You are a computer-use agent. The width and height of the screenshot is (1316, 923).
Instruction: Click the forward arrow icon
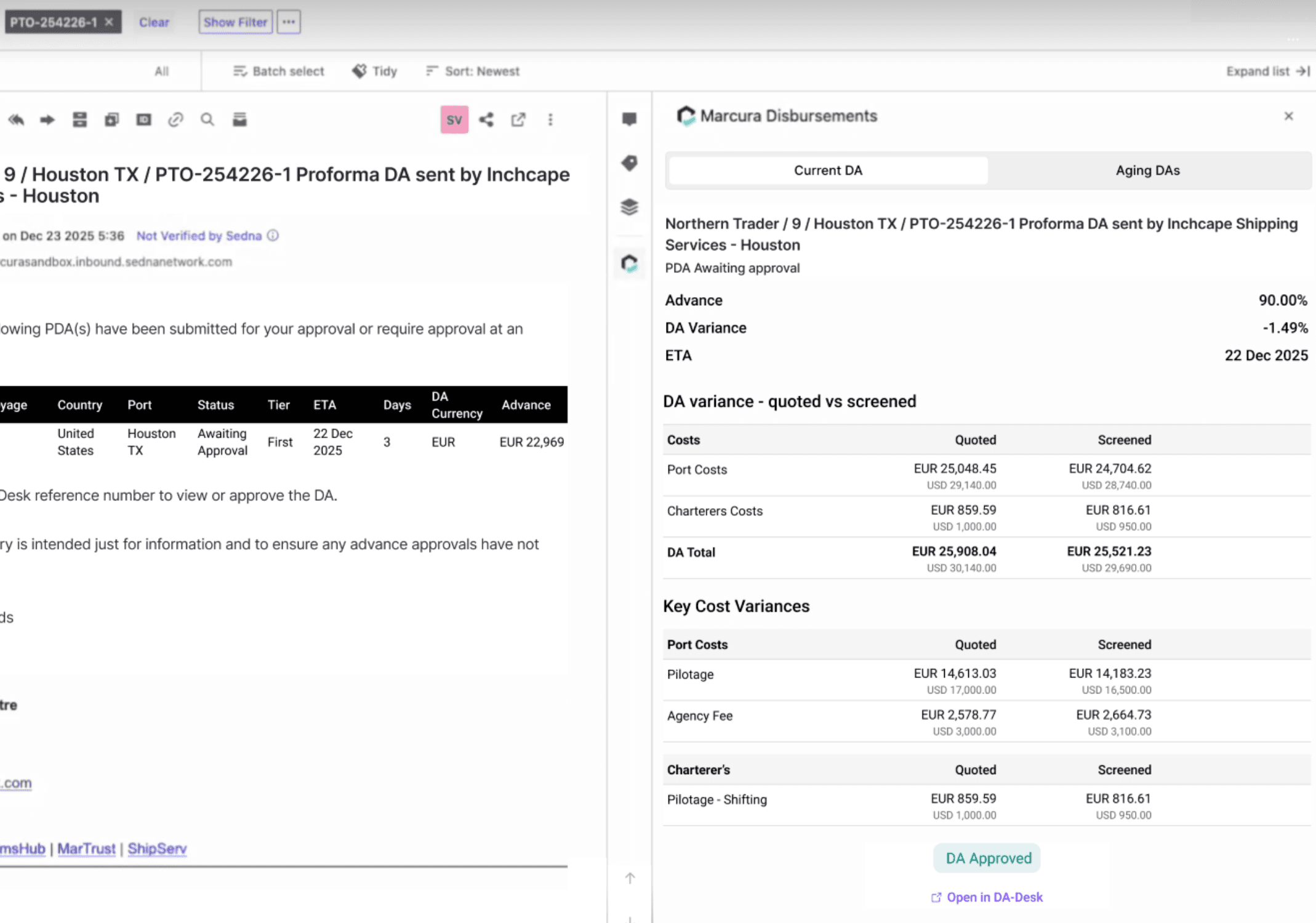pos(47,119)
